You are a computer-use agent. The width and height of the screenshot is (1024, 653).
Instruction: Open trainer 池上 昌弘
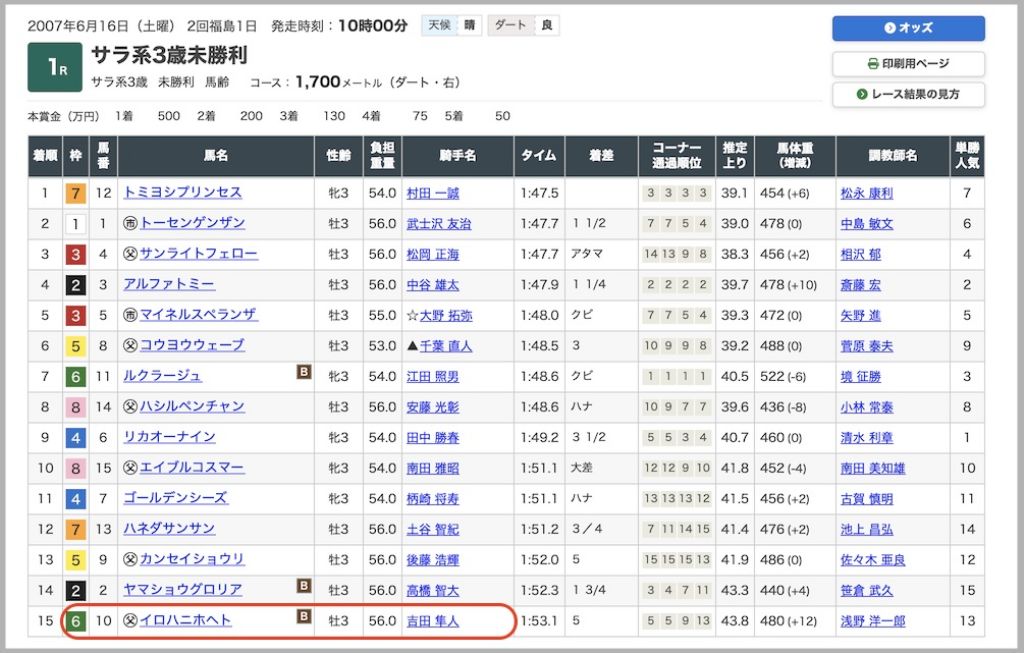point(867,530)
